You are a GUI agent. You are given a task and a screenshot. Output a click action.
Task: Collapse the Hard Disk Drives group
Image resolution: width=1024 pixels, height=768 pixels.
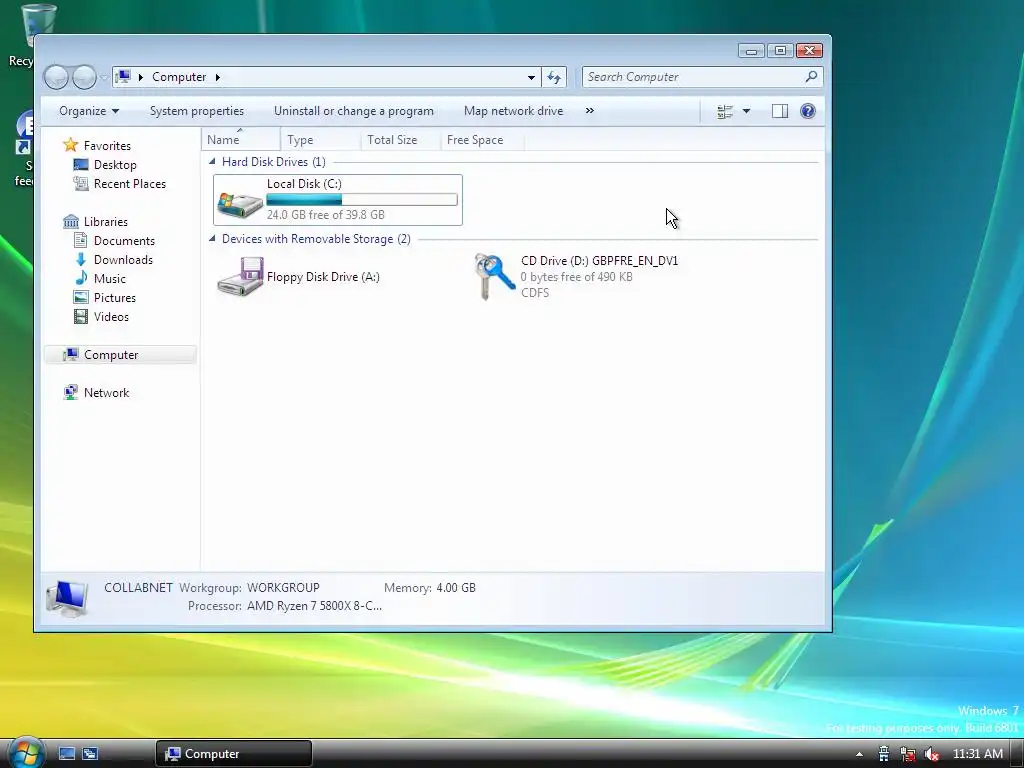[x=212, y=161]
